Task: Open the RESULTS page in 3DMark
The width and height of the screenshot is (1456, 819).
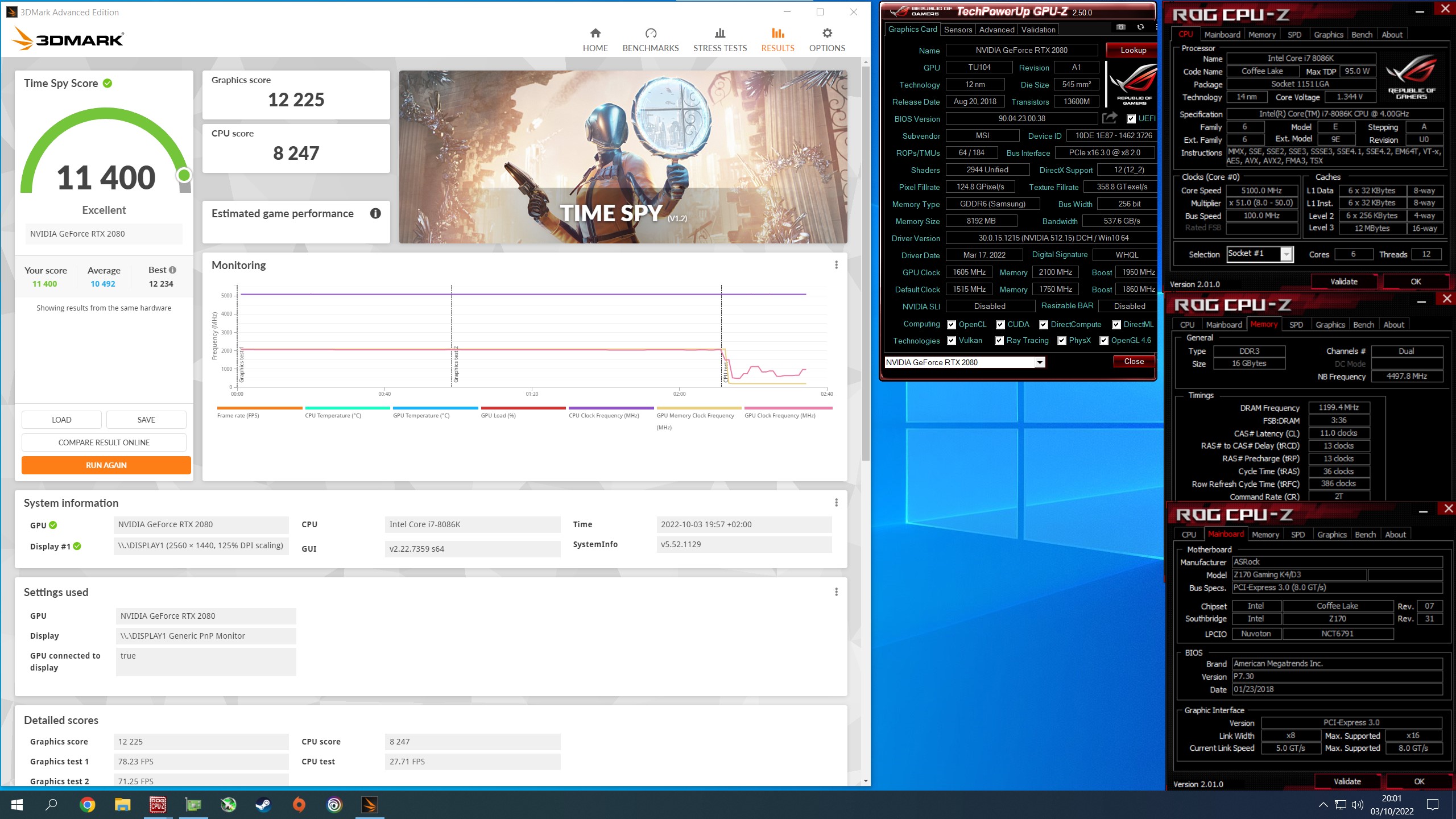Action: (777, 40)
